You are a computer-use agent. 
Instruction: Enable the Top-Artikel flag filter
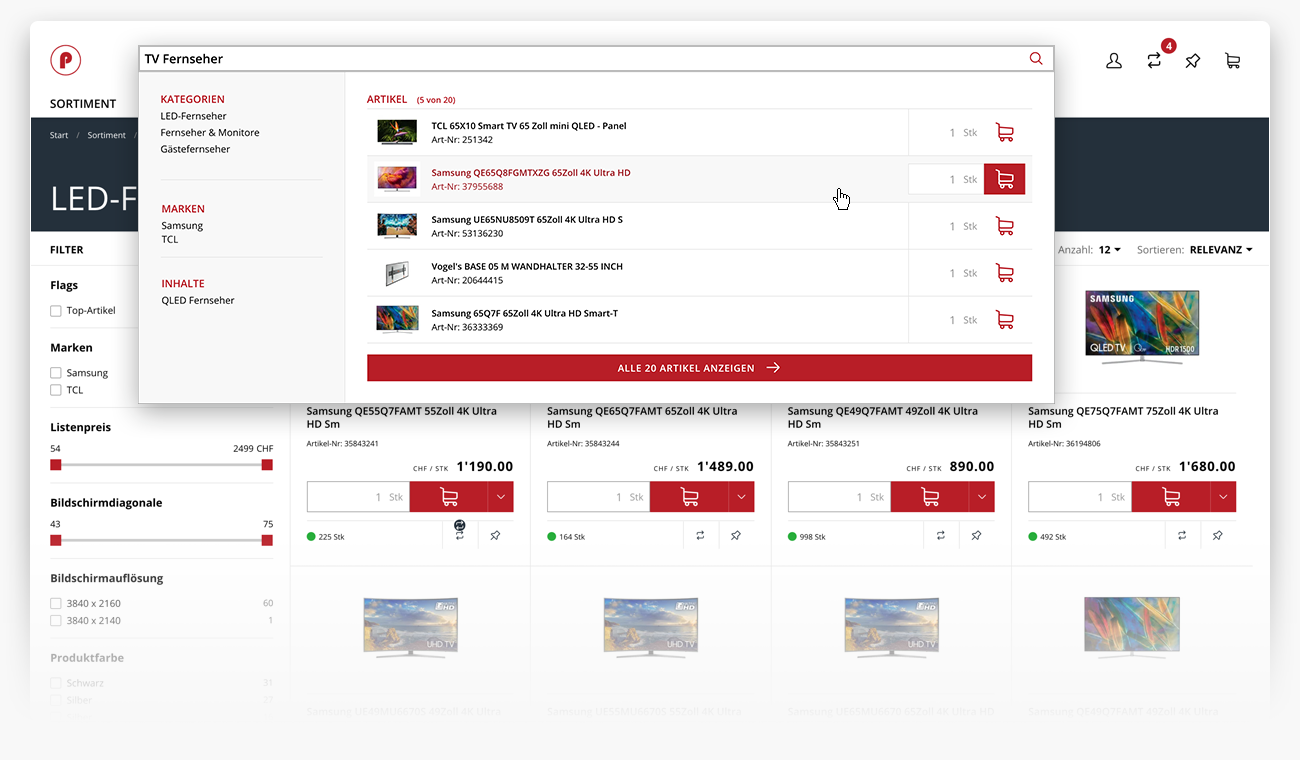56,311
